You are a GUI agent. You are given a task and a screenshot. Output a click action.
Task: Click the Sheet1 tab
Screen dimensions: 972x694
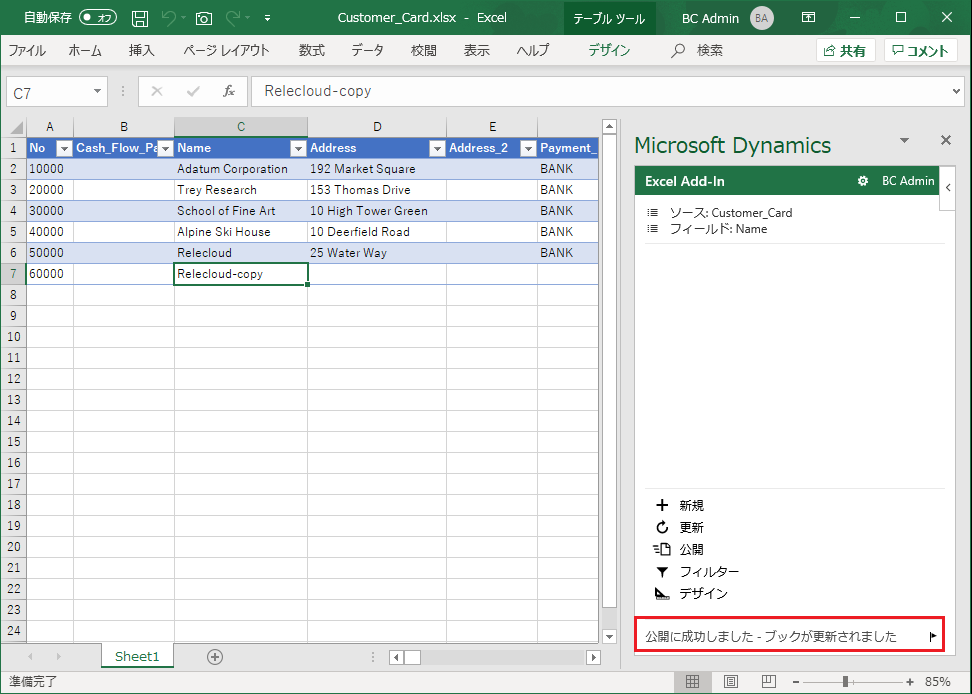pyautogui.click(x=137, y=657)
